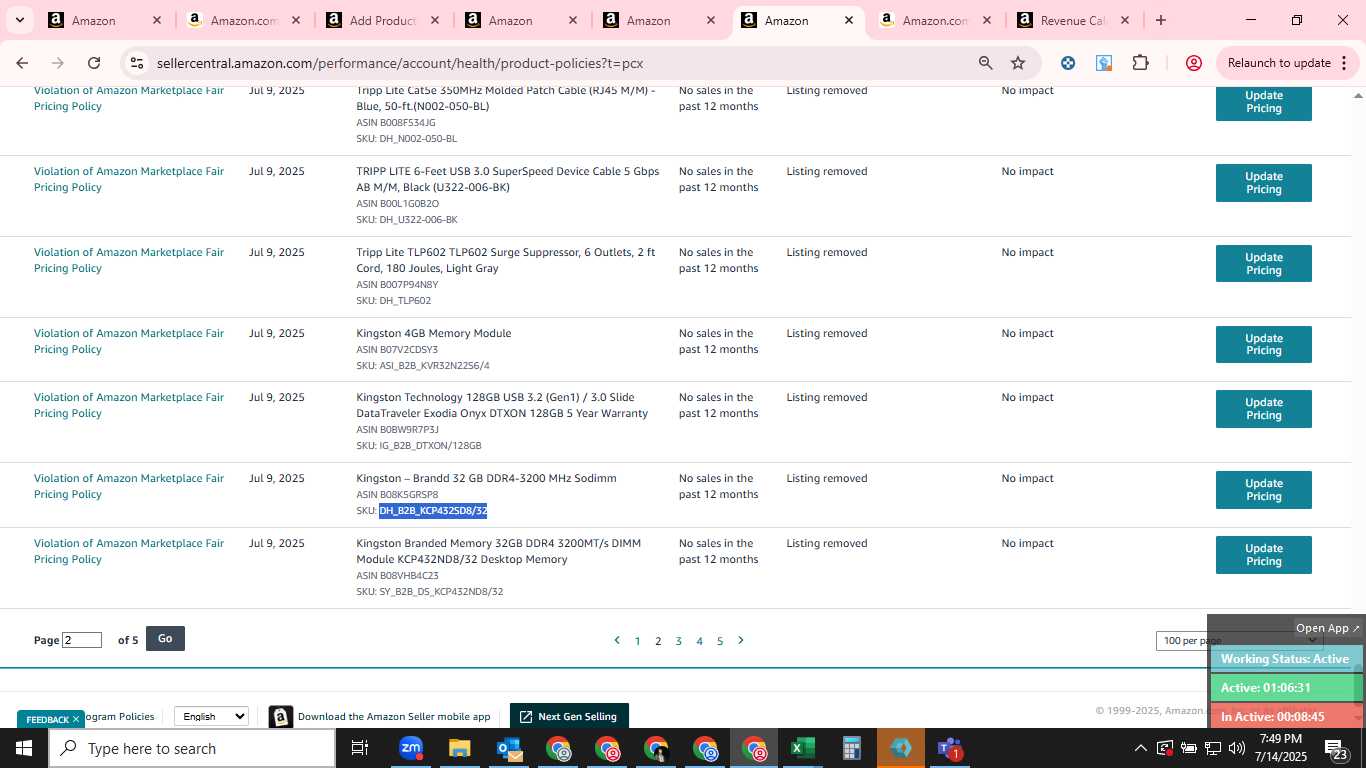Click Update Pricing for Kingston Brandd 32 GB Sodimm
Image resolution: width=1366 pixels, height=768 pixels.
[x=1263, y=489]
